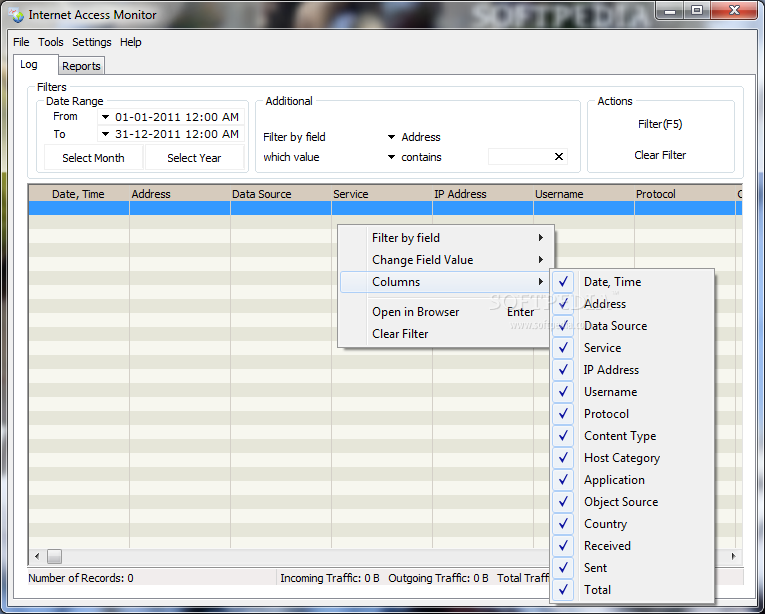Image resolution: width=765 pixels, height=614 pixels.
Task: Switch to the Reports tab
Action: pos(81,66)
